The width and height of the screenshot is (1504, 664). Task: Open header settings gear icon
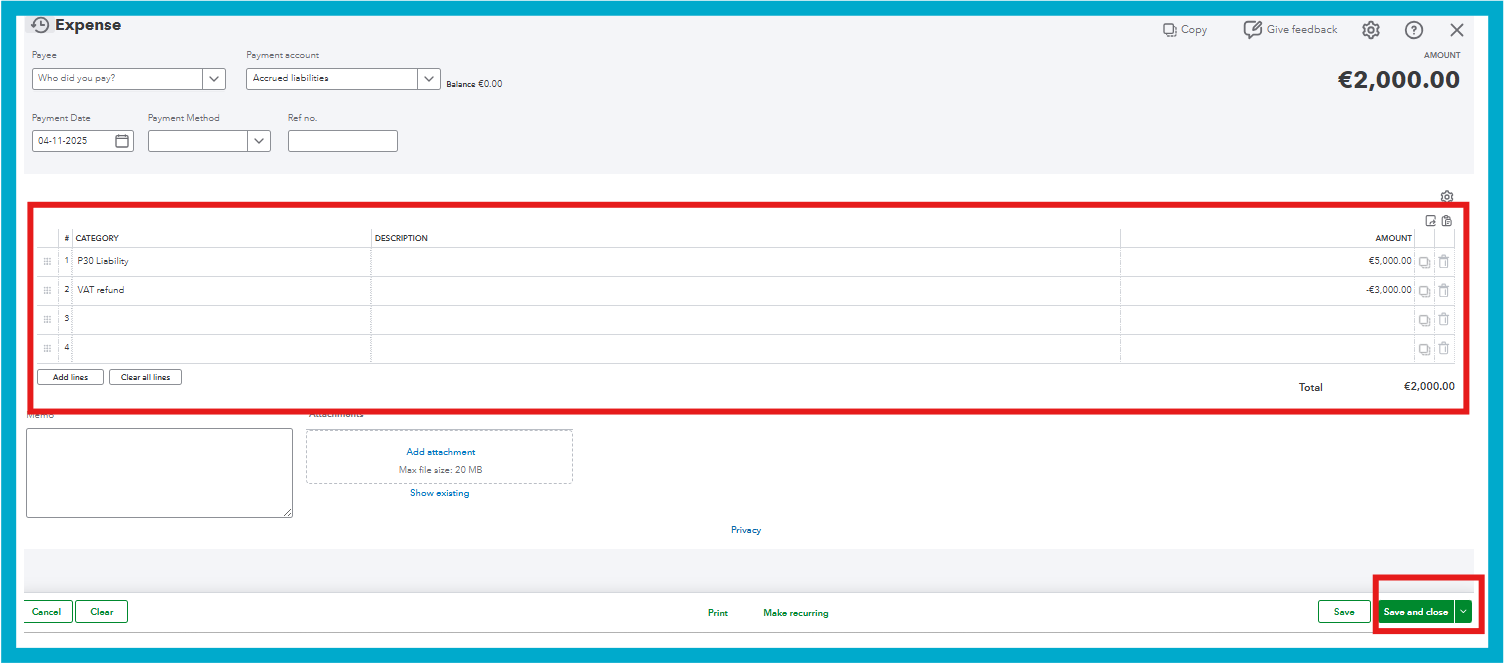[x=1371, y=30]
